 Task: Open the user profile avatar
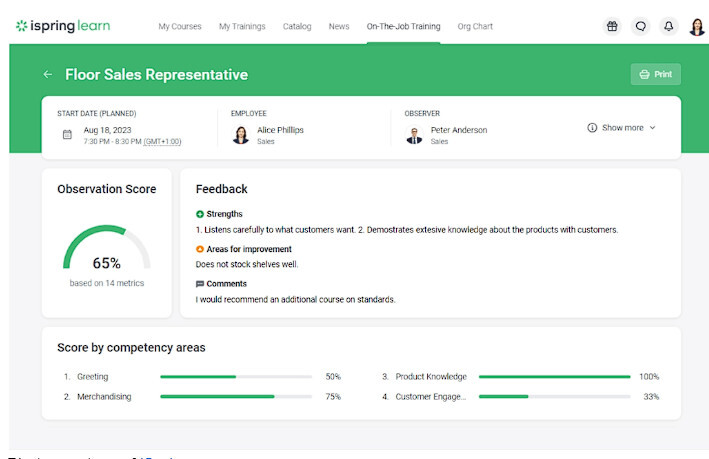pos(697,27)
